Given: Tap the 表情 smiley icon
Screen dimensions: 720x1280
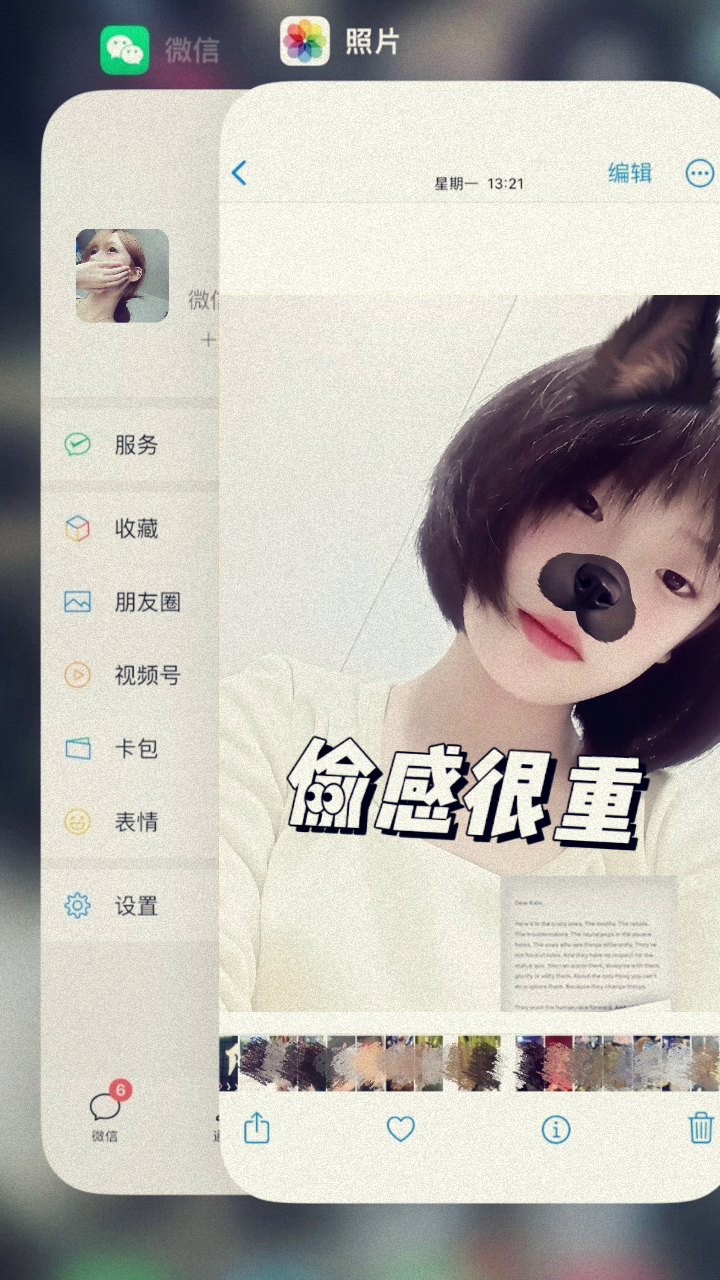Looking at the screenshot, I should (x=77, y=822).
